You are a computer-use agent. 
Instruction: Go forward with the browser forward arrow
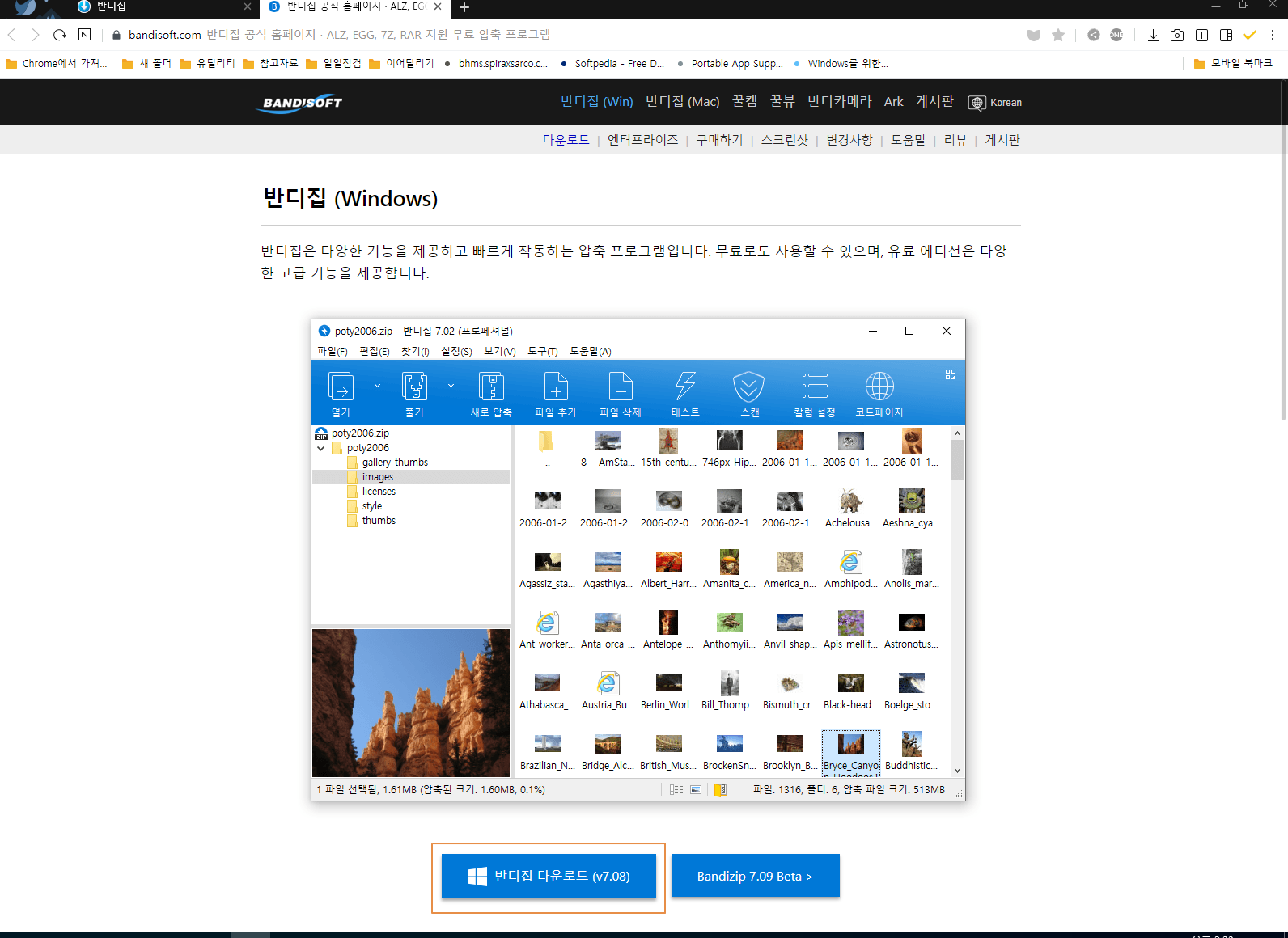[35, 35]
